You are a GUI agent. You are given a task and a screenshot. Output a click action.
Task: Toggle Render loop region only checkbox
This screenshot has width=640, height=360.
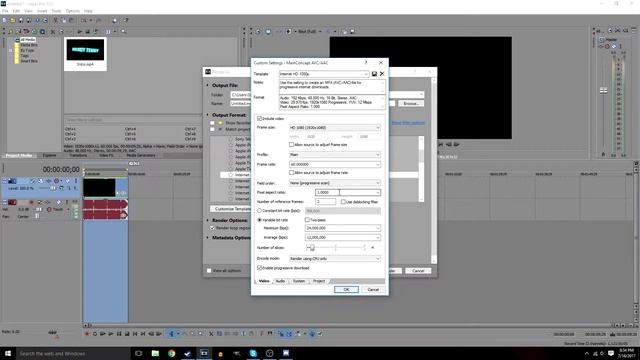pos(212,228)
